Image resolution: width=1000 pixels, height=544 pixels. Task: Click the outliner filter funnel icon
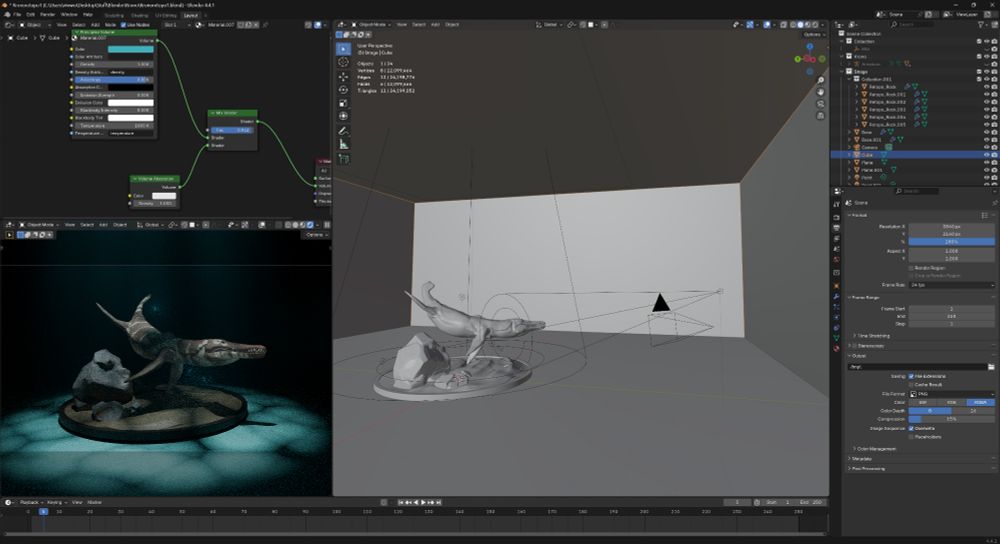pos(981,24)
